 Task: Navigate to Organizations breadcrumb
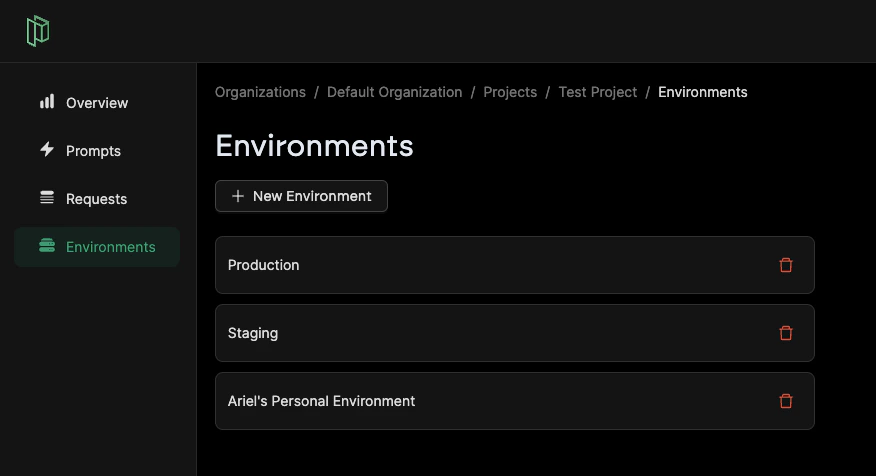[260, 92]
